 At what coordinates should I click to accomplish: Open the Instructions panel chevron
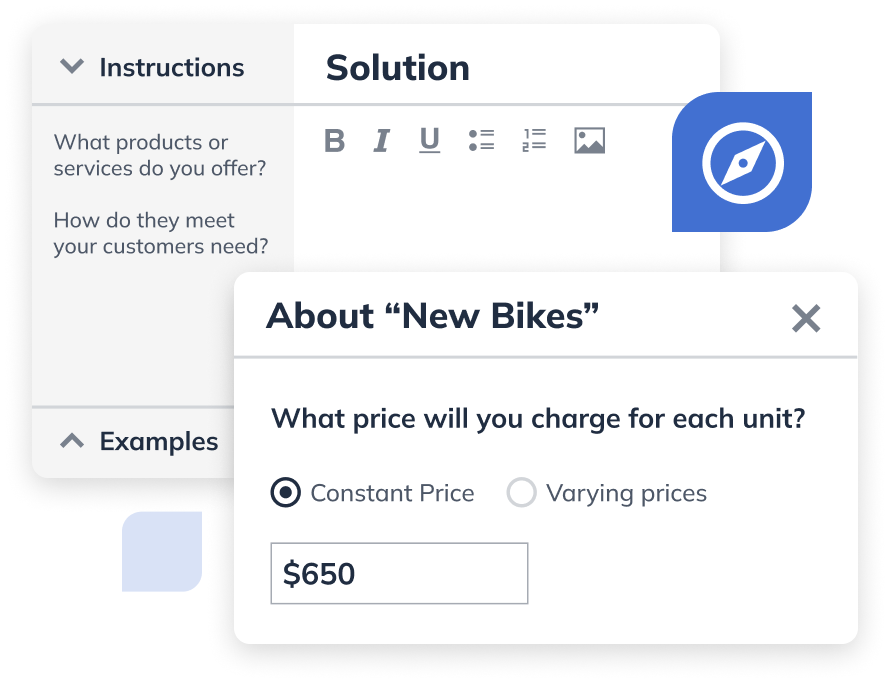[71, 67]
